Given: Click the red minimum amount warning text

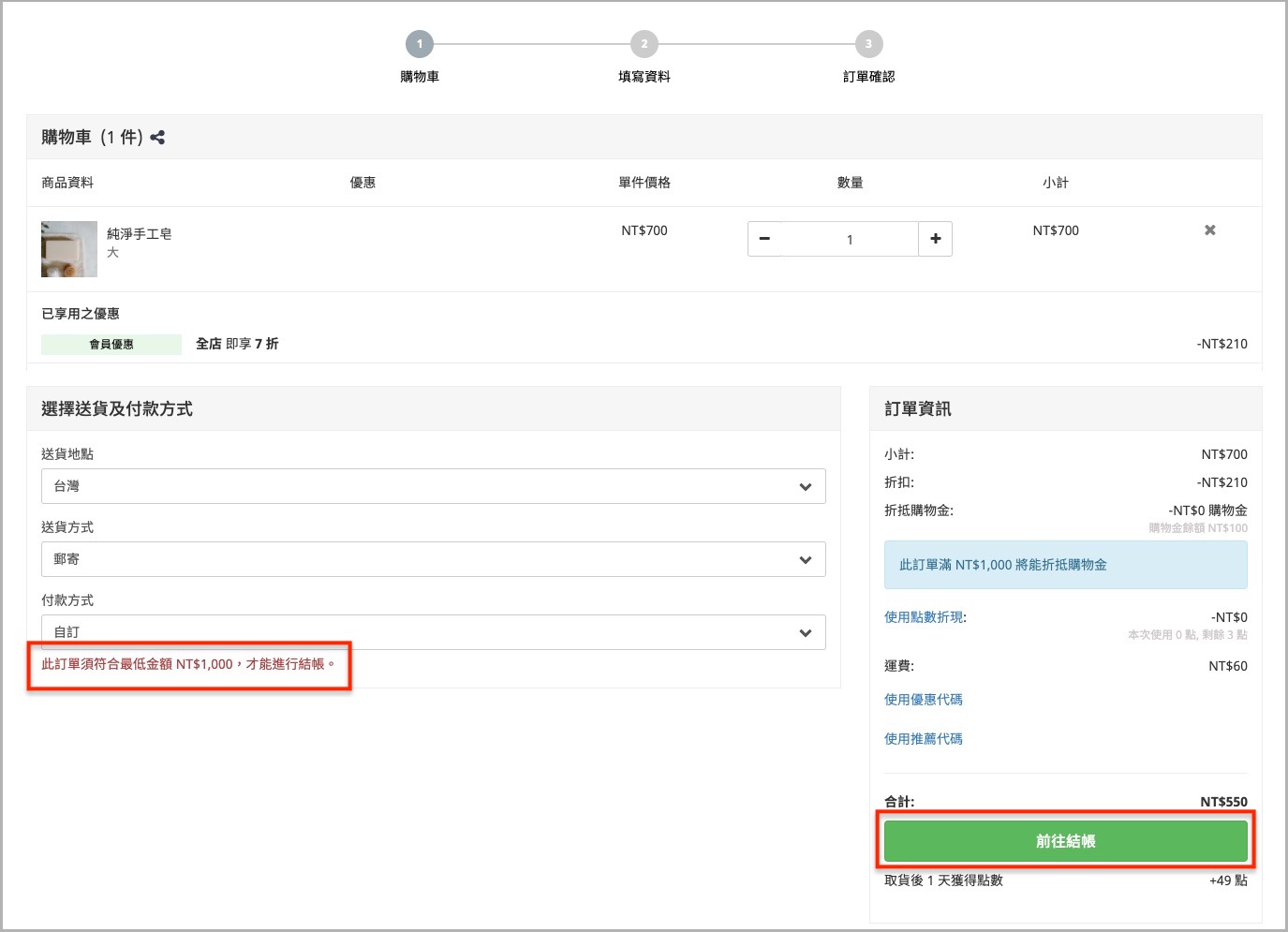Looking at the screenshot, I should 188,664.
